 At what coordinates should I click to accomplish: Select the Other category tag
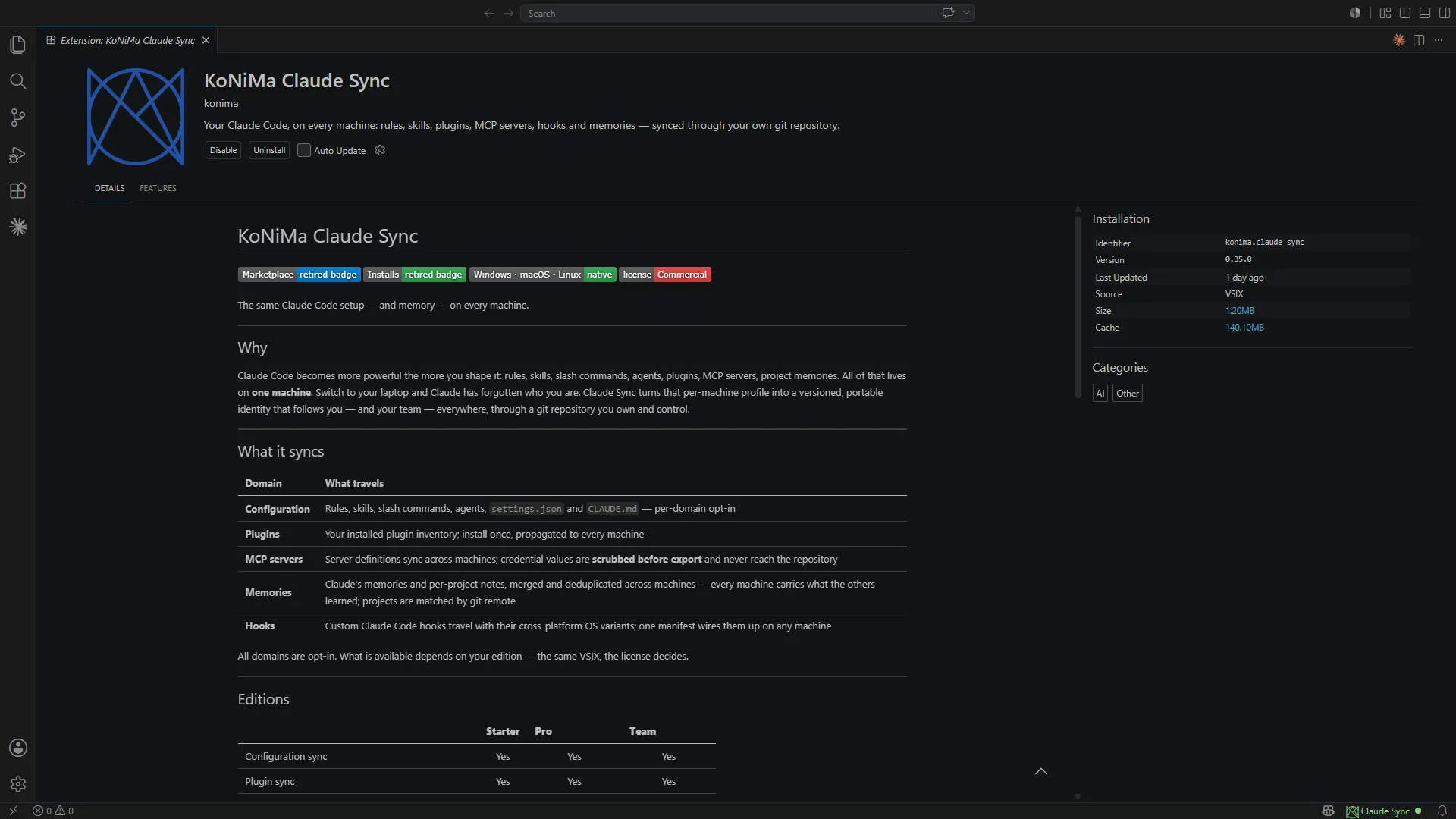[1127, 393]
